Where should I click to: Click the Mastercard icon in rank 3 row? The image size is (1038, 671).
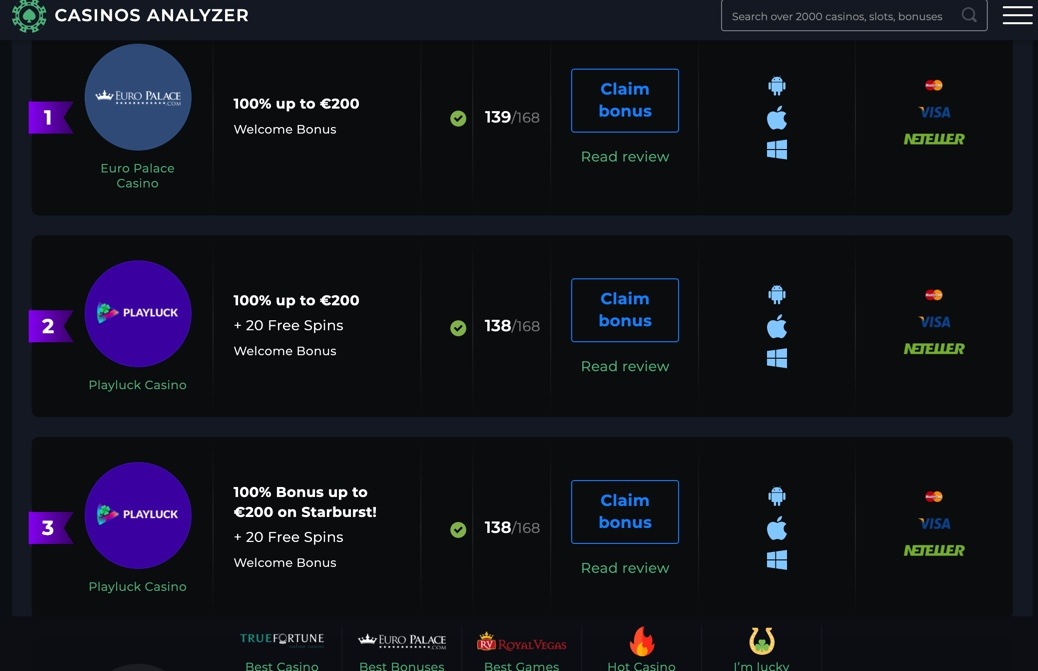pyautogui.click(x=934, y=497)
